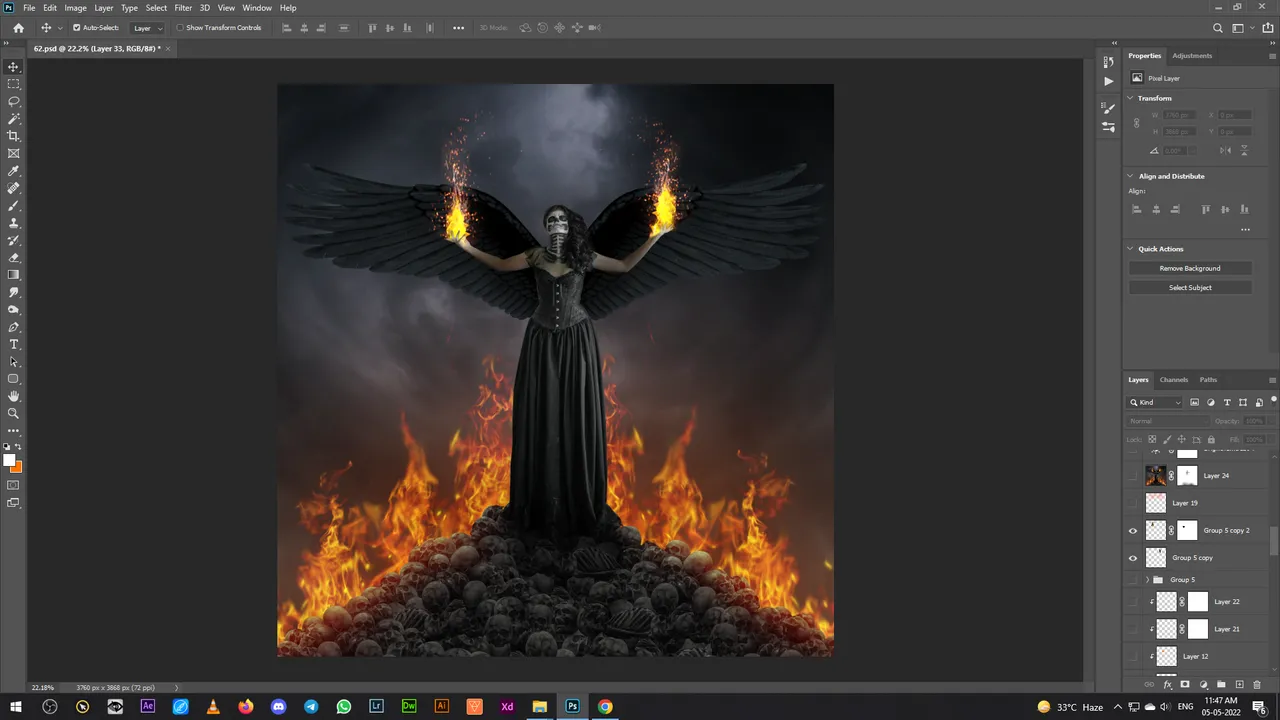Viewport: 1280px width, 720px height.
Task: Open search icon at top right
Action: pyautogui.click(x=1218, y=28)
